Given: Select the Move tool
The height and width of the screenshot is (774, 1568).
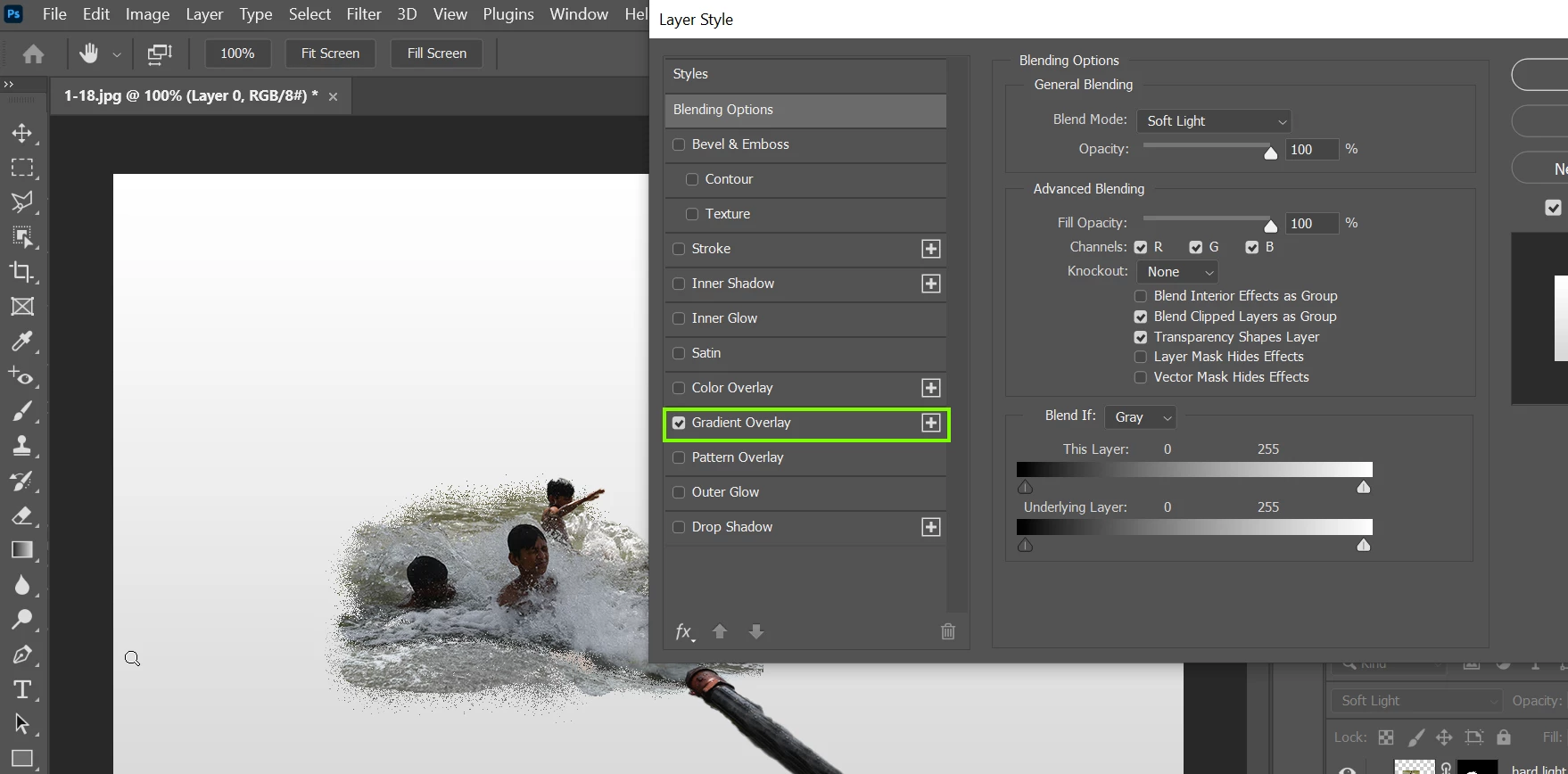Looking at the screenshot, I should [x=22, y=133].
